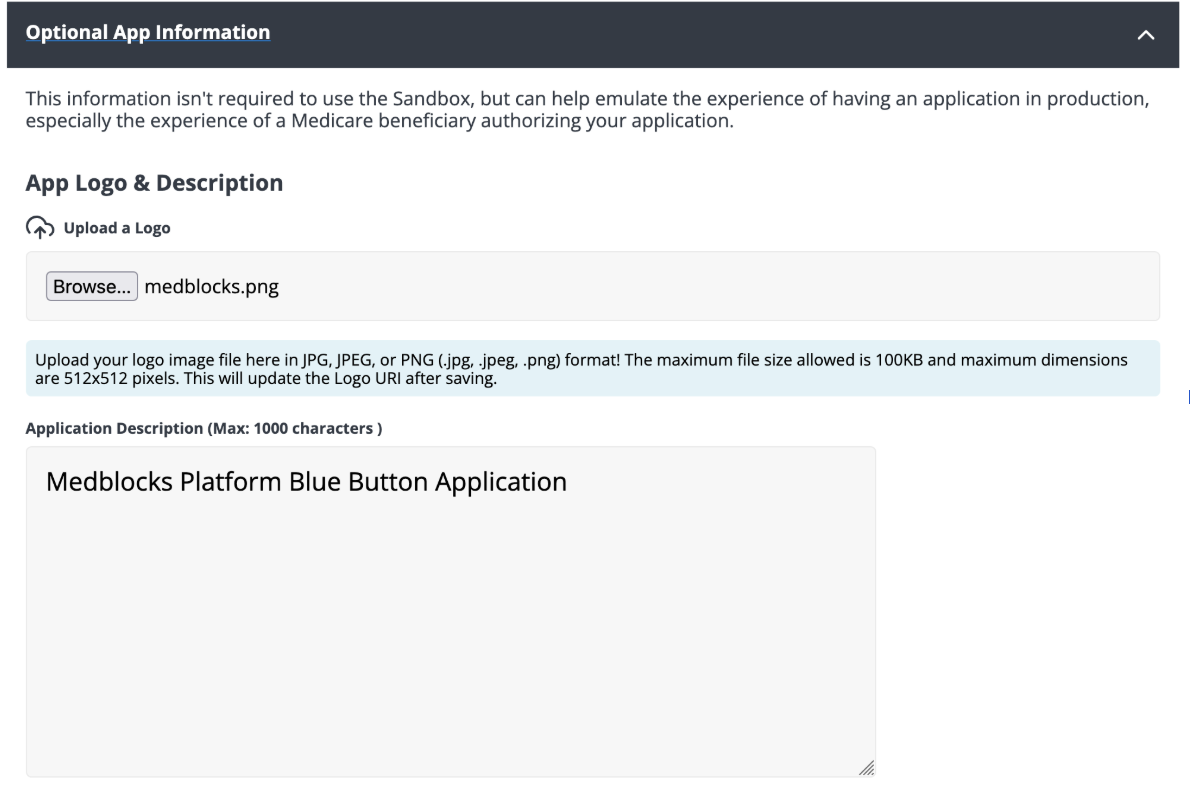Collapse the Optional App Information section chevron

point(1145,35)
